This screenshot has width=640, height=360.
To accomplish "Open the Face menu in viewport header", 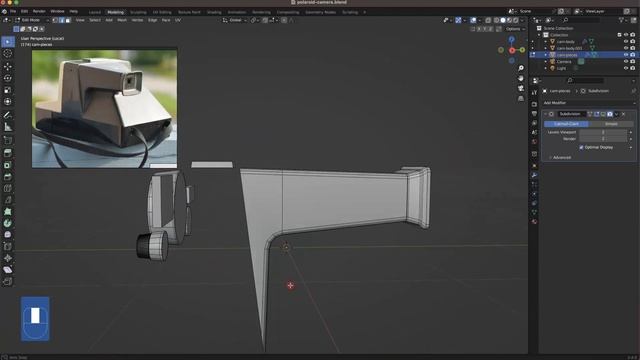I will point(166,20).
